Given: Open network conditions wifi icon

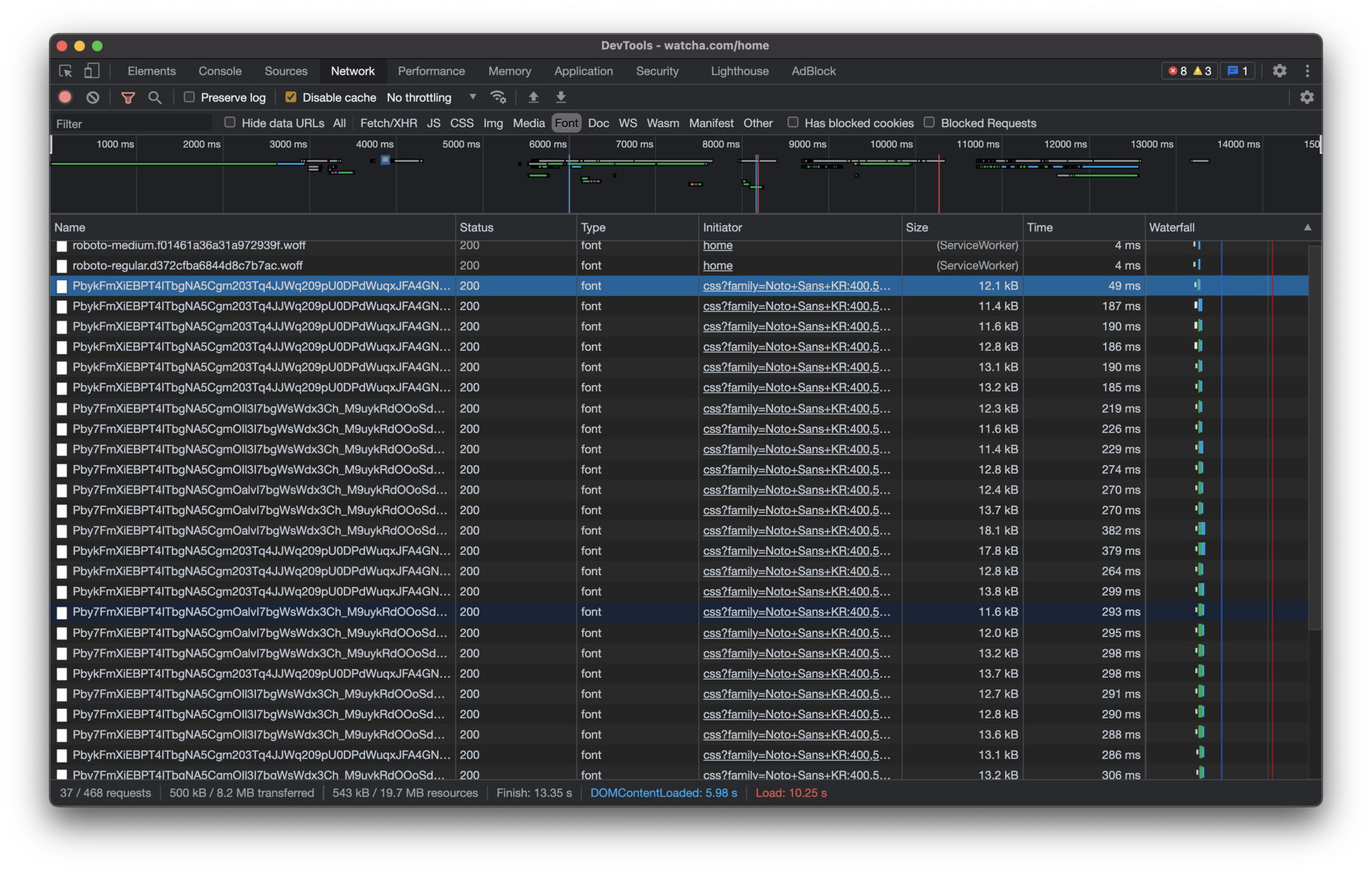Looking at the screenshot, I should pyautogui.click(x=498, y=98).
